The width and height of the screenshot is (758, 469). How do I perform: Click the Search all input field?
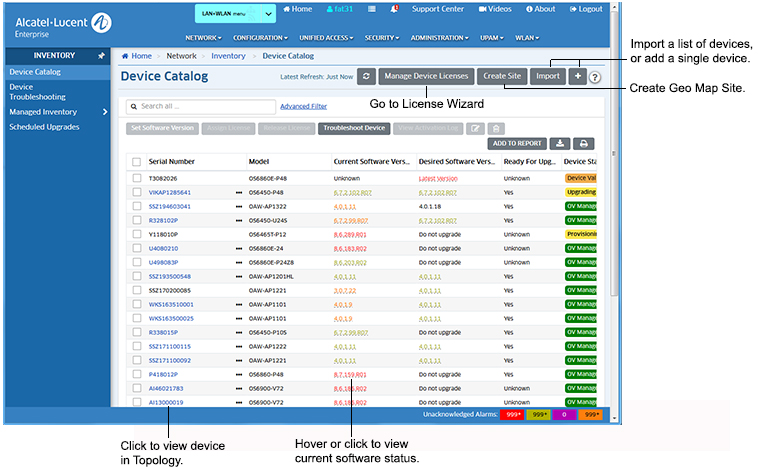[x=201, y=106]
